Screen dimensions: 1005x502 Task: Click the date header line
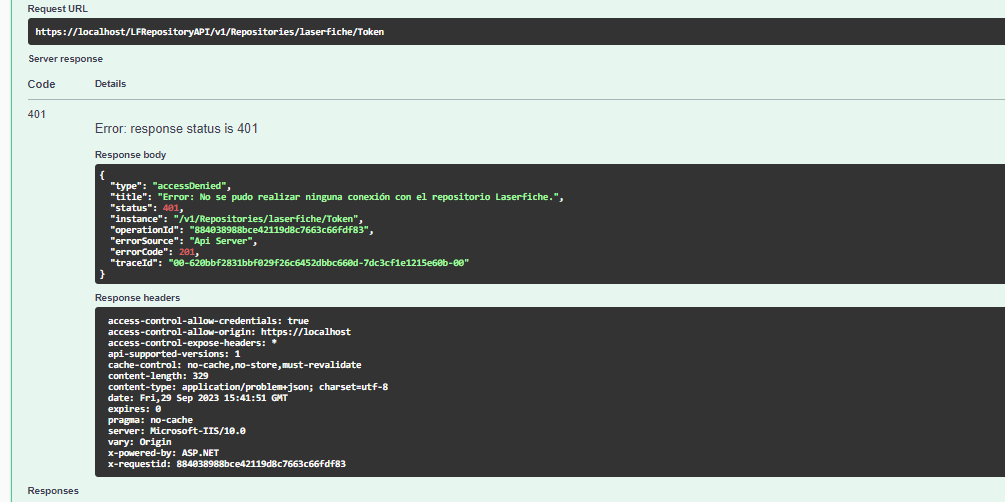198,398
